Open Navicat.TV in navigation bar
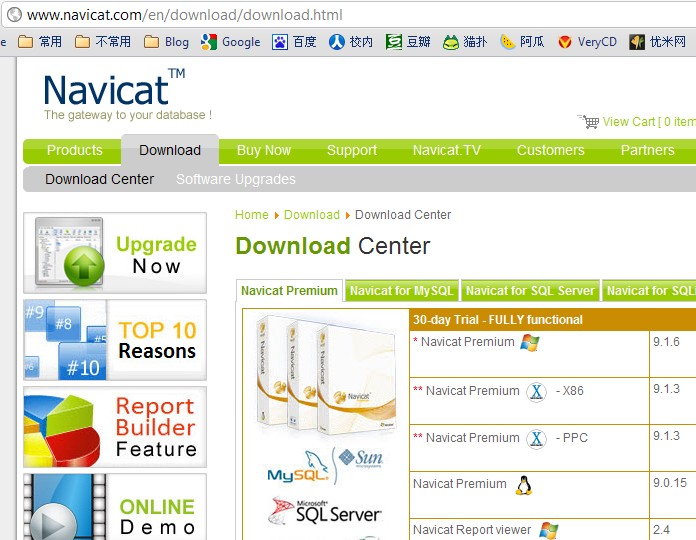The width and height of the screenshot is (696, 540). tap(447, 150)
